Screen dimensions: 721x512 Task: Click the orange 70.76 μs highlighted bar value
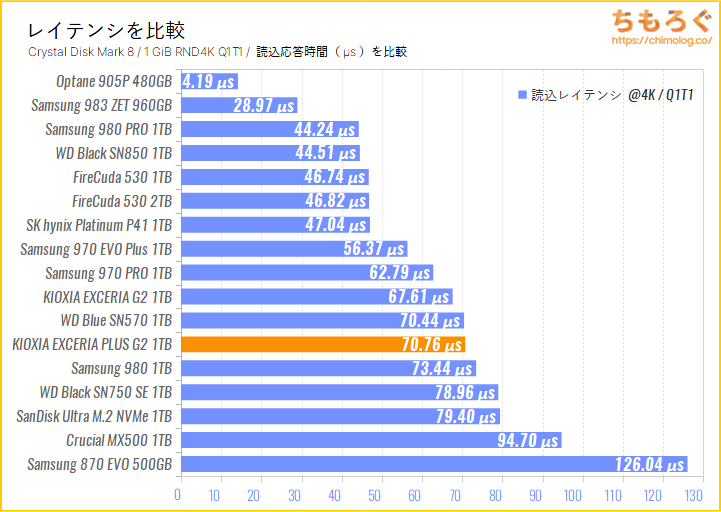pos(431,345)
